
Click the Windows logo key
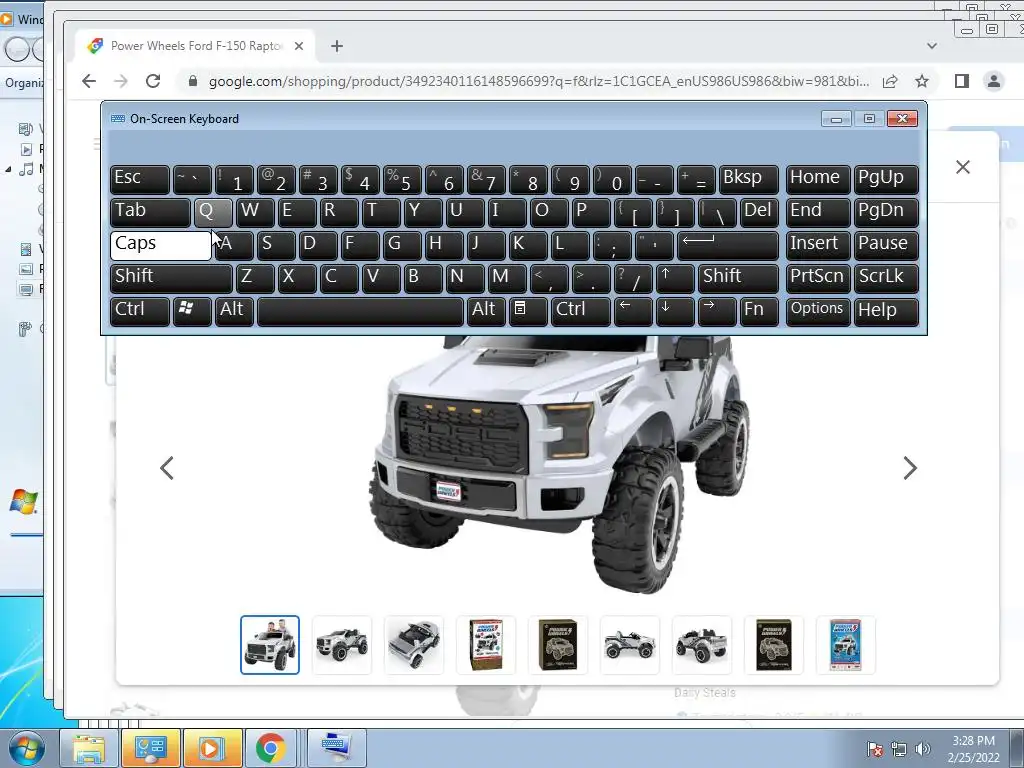[x=192, y=312]
